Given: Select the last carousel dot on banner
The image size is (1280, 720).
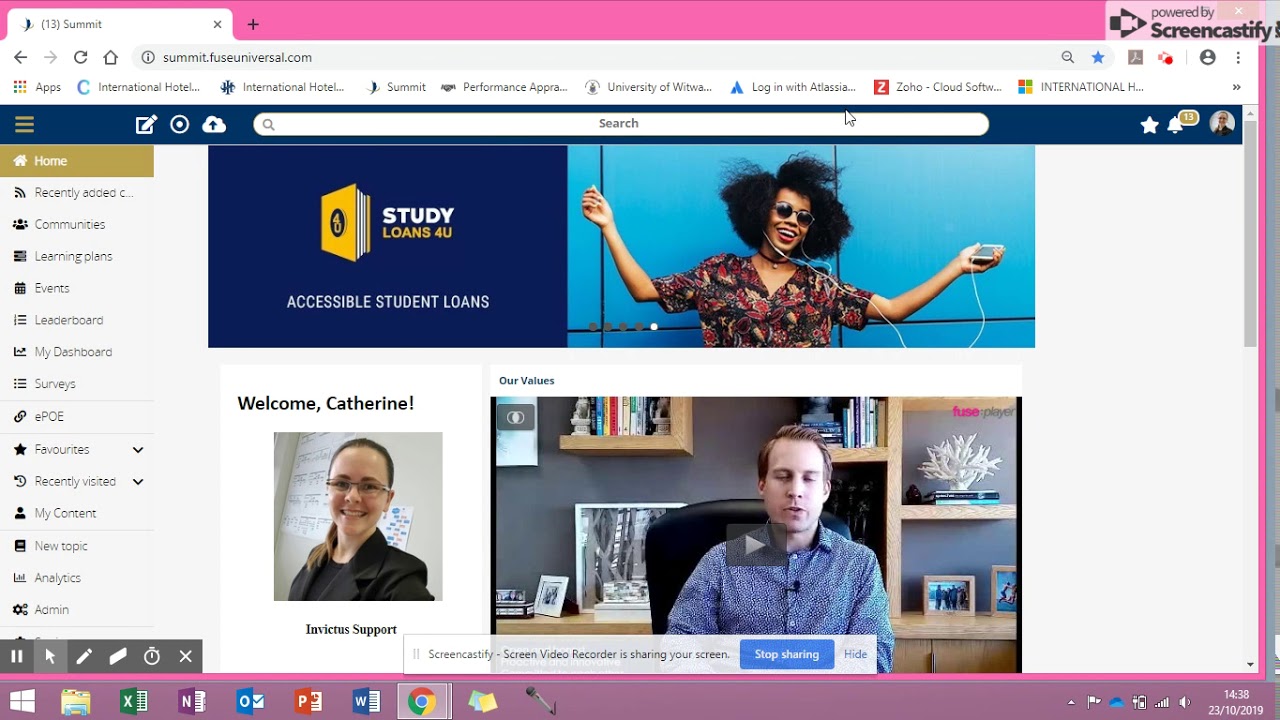Looking at the screenshot, I should pos(654,327).
